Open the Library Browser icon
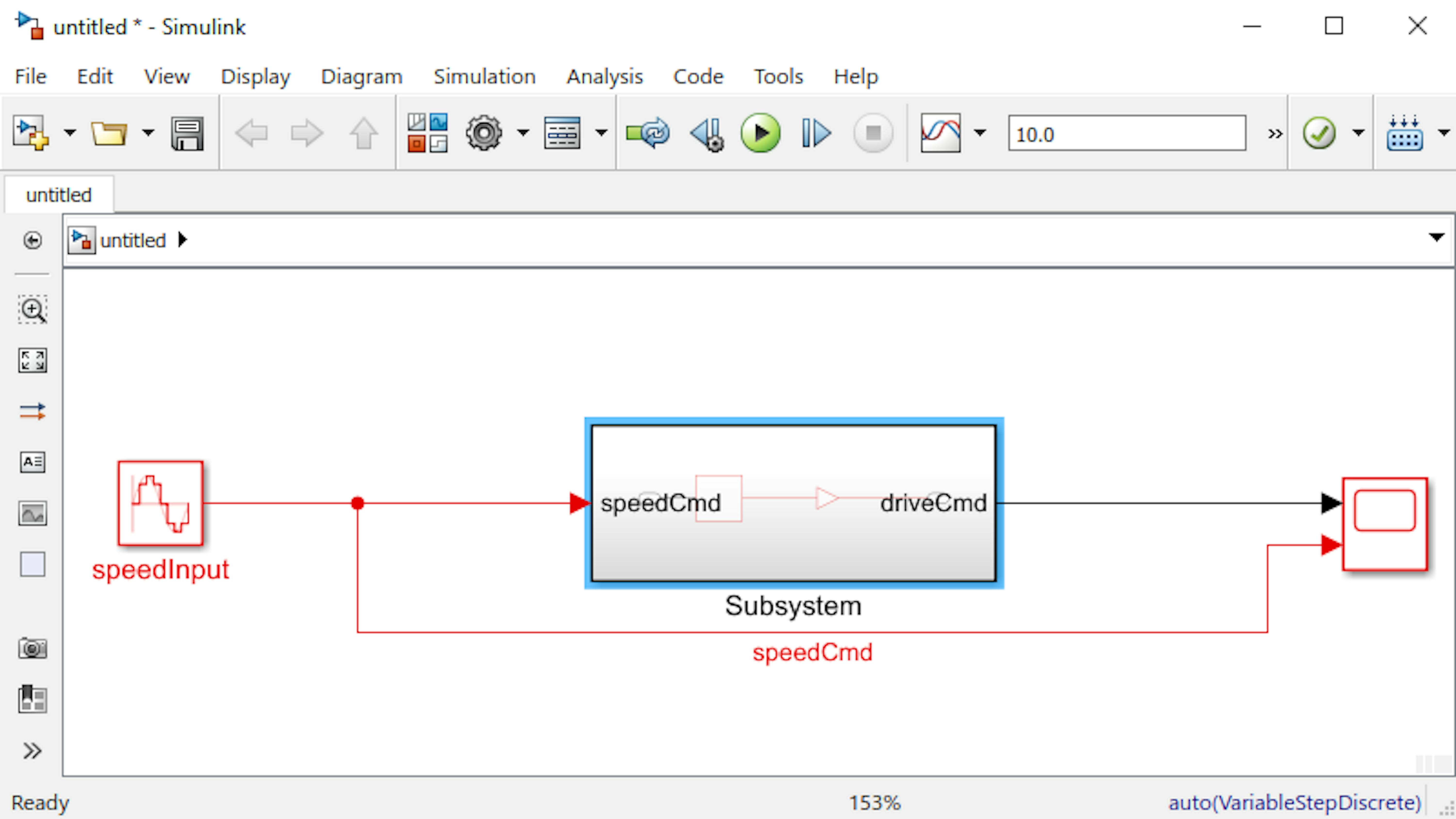1456x819 pixels. (x=428, y=133)
